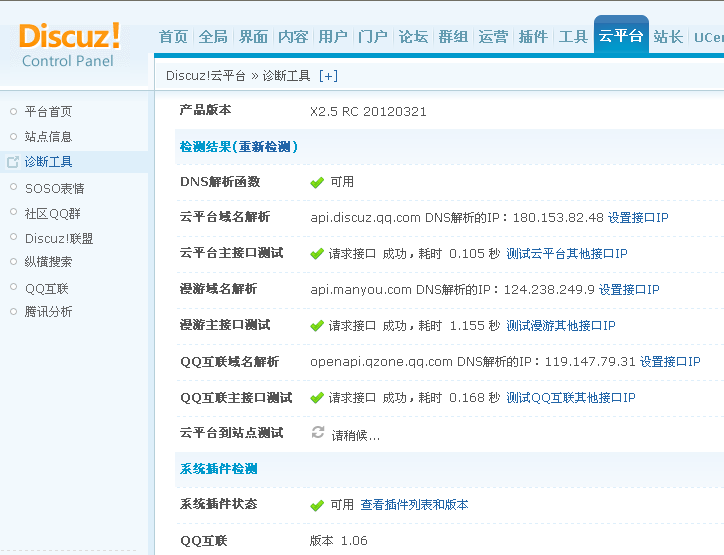Screen dimensions: 724x555
Task: Open 纵横搜索 in sidebar
Action: pyautogui.click(x=48, y=262)
